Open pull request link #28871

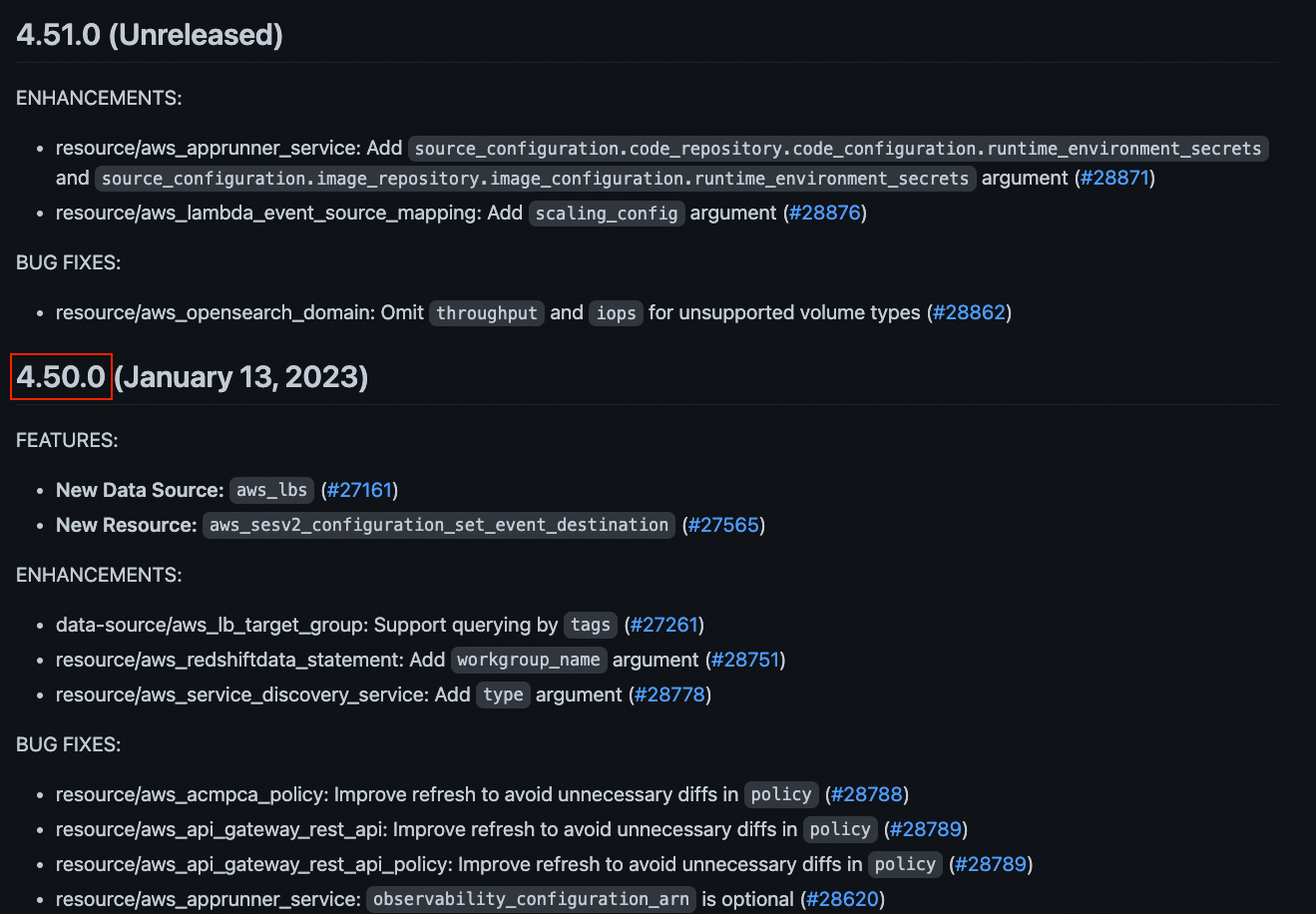coord(1114,179)
